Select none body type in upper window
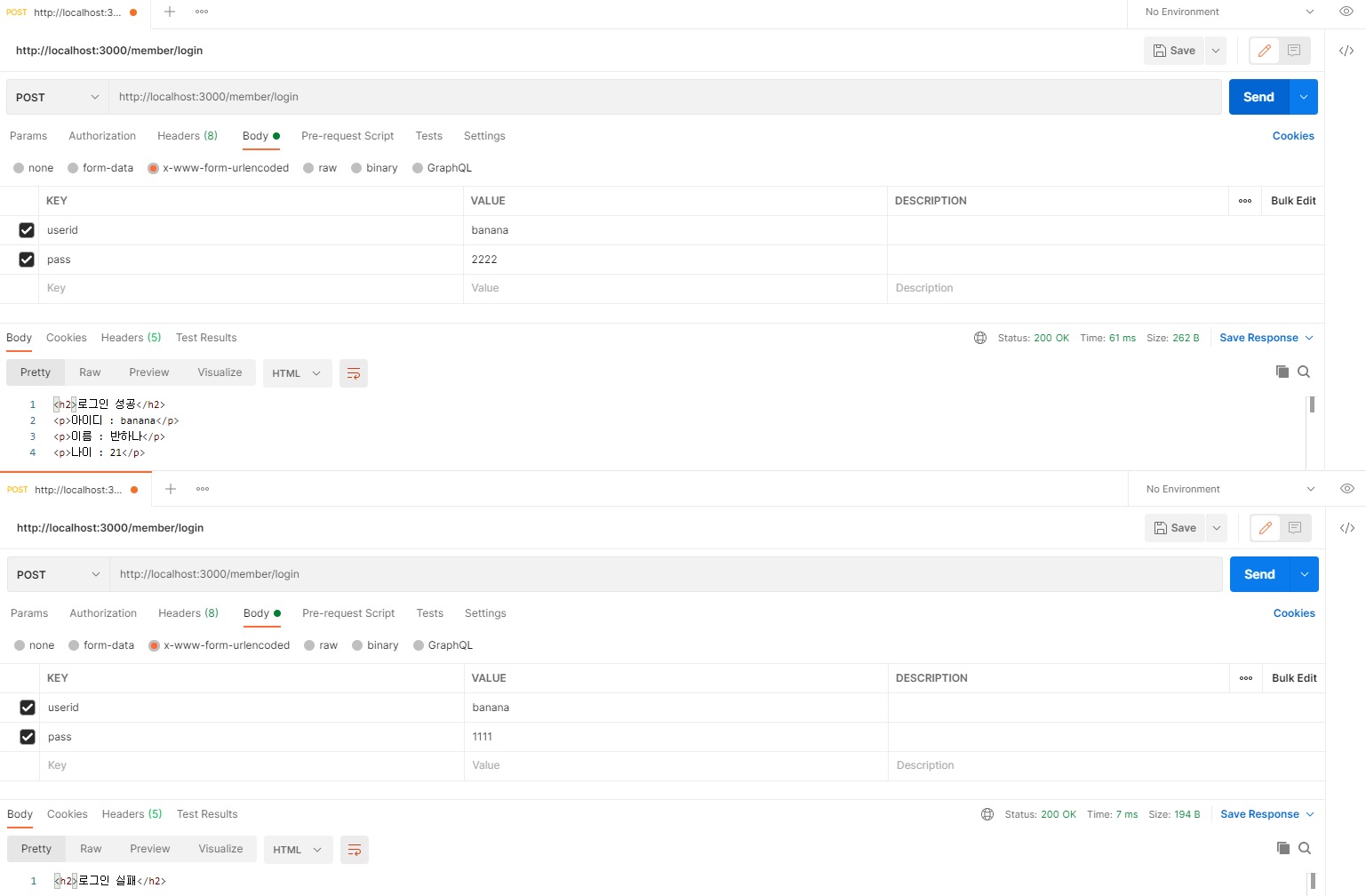Image resolution: width=1366 pixels, height=896 pixels. click(33, 168)
